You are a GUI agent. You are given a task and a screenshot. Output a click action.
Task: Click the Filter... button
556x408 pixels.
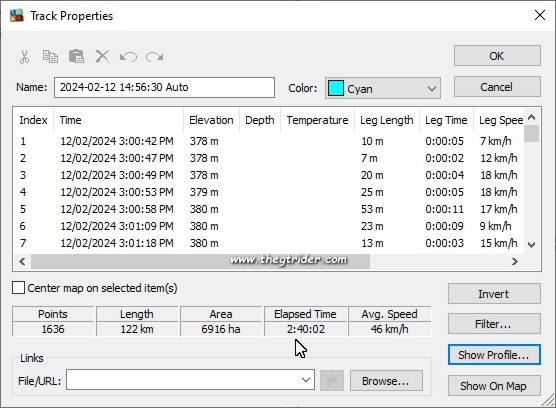pos(494,324)
